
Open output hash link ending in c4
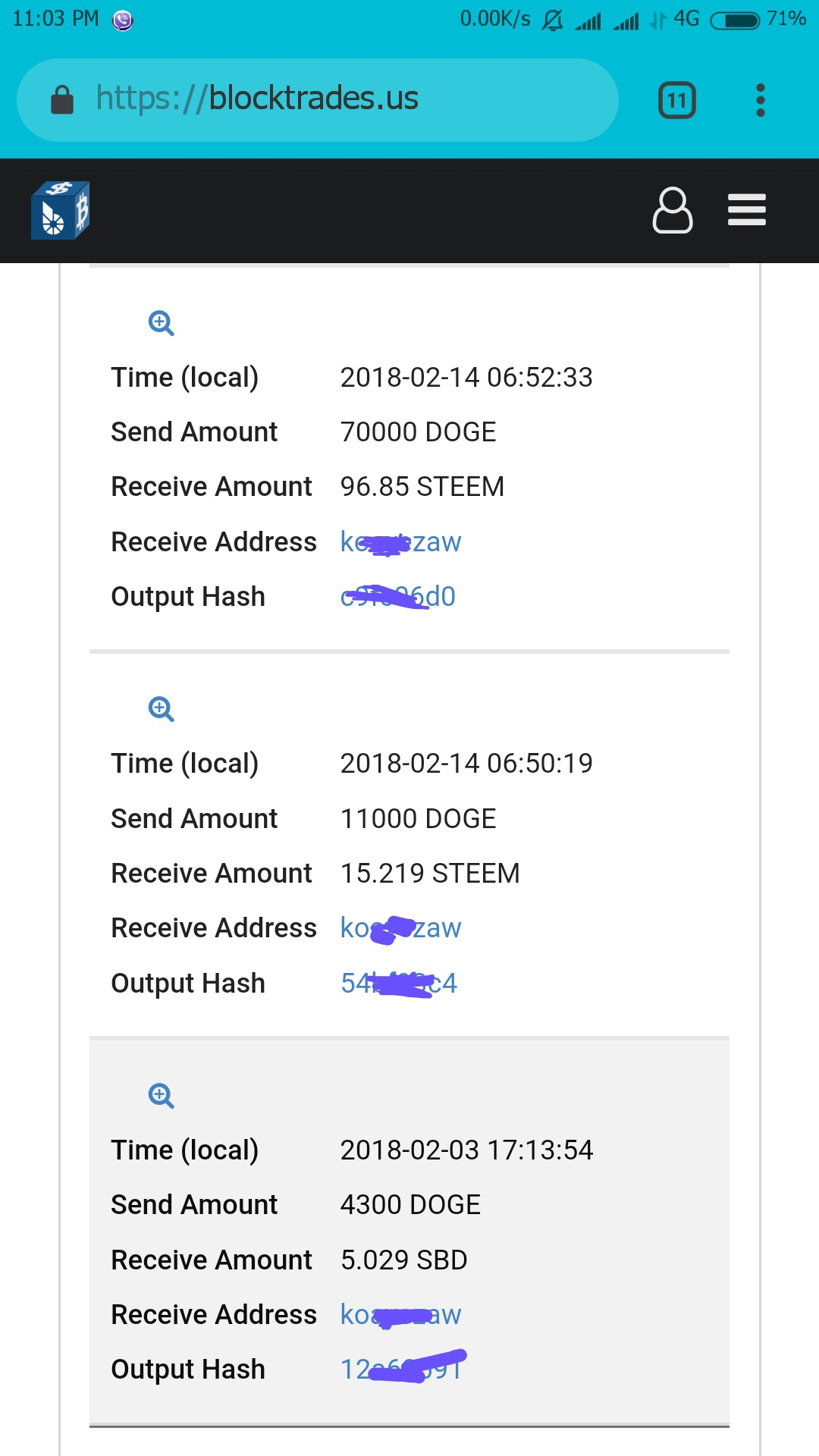tap(399, 984)
